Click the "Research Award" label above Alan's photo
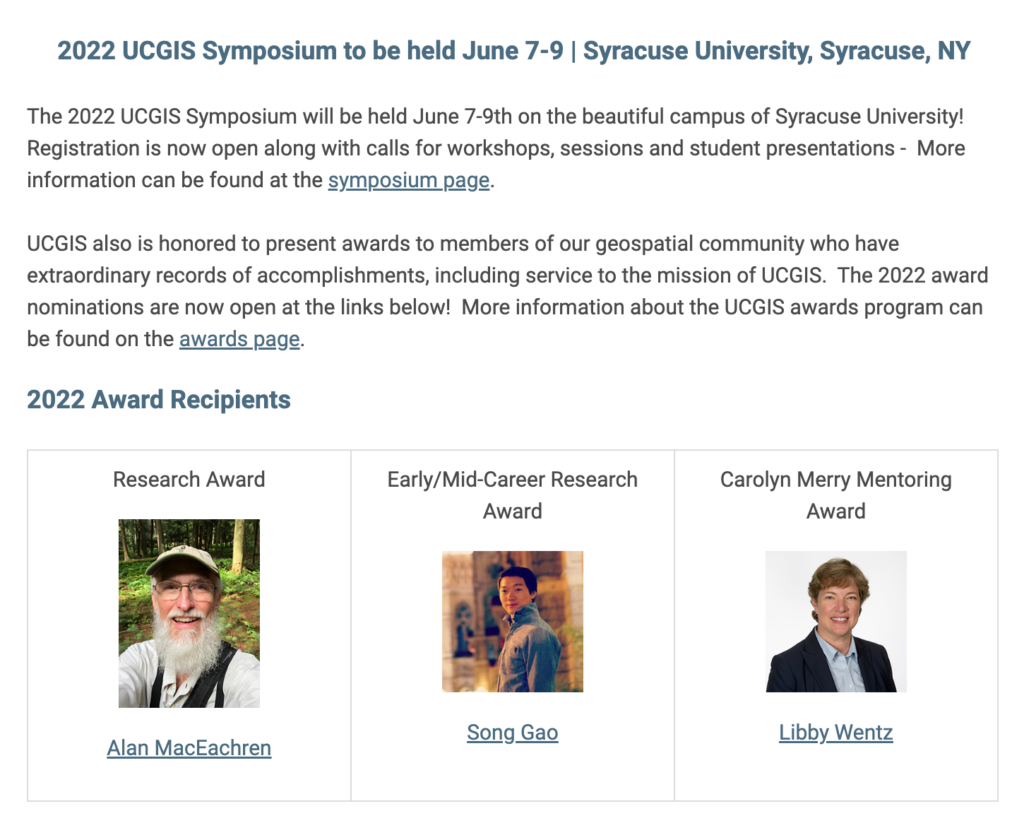The image size is (1024, 835). pos(189,479)
